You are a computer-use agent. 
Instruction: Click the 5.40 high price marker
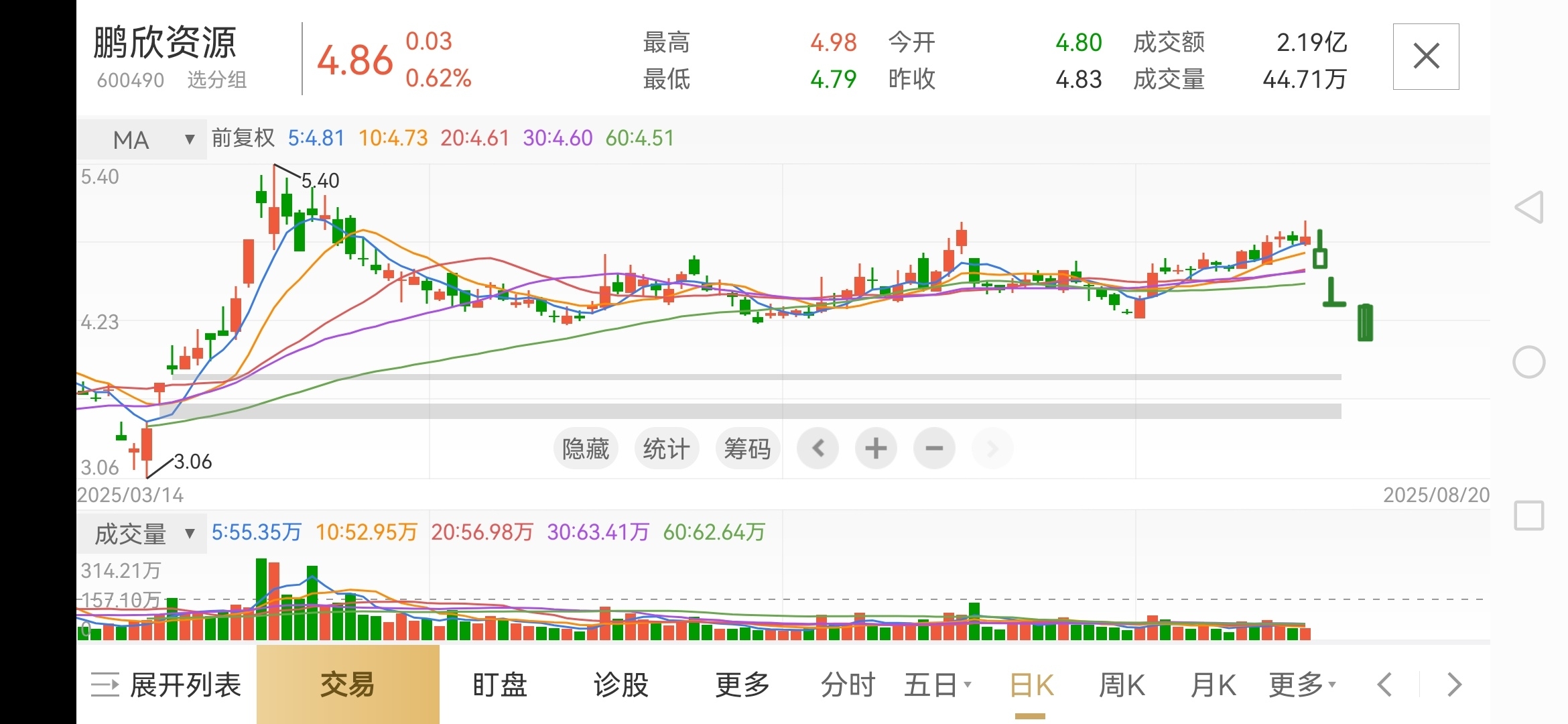point(320,180)
